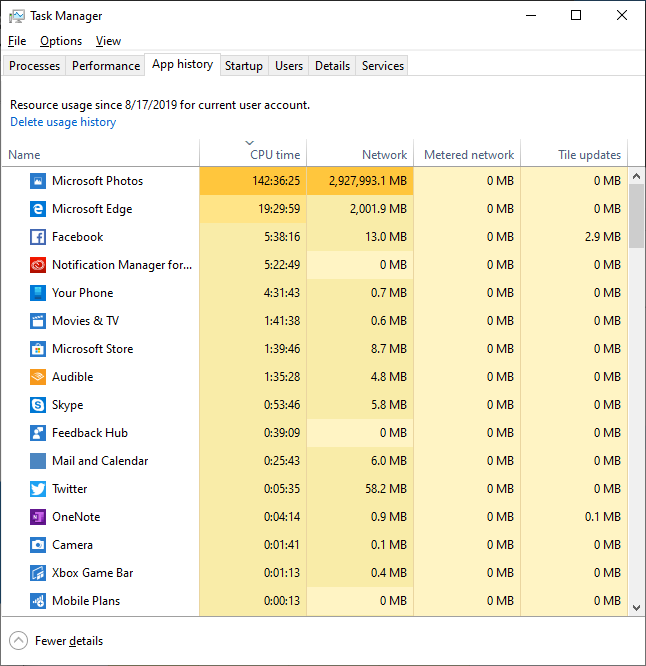The height and width of the screenshot is (666, 646).
Task: Click the 142:36:25 CPU time cell
Action: pos(253,181)
